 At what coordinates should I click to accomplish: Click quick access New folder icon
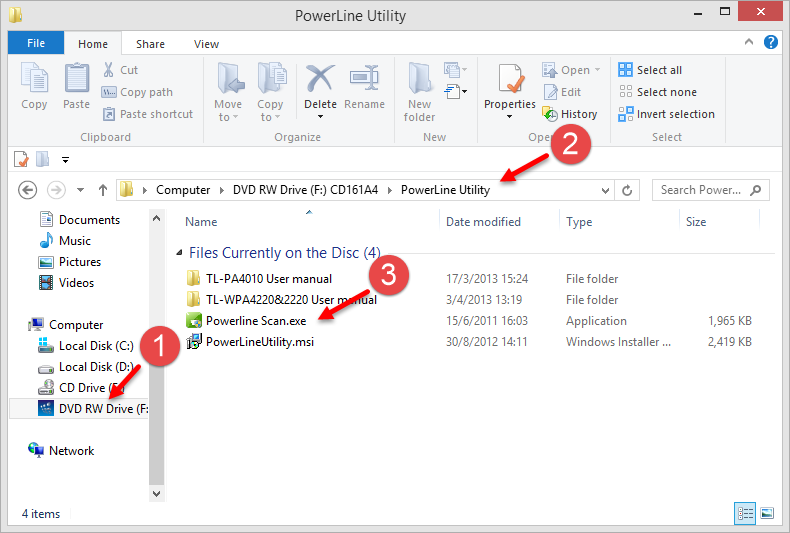click(43, 159)
